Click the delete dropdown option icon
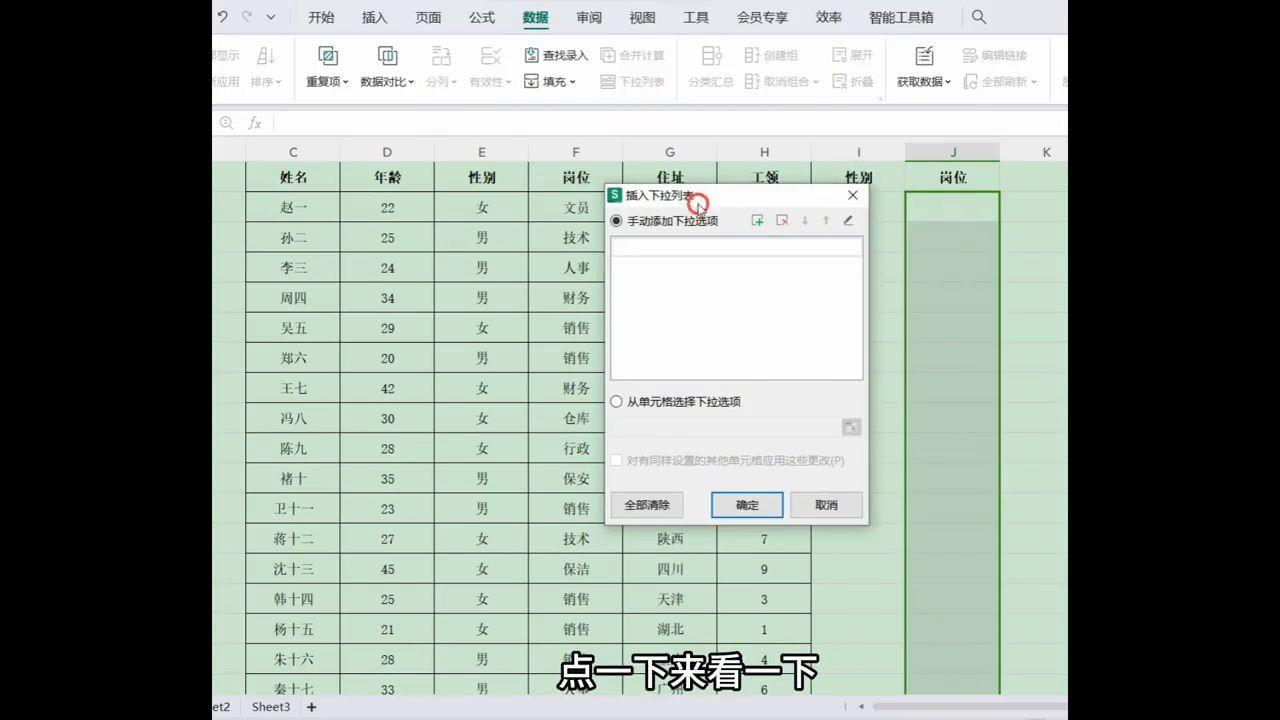 tap(782, 220)
